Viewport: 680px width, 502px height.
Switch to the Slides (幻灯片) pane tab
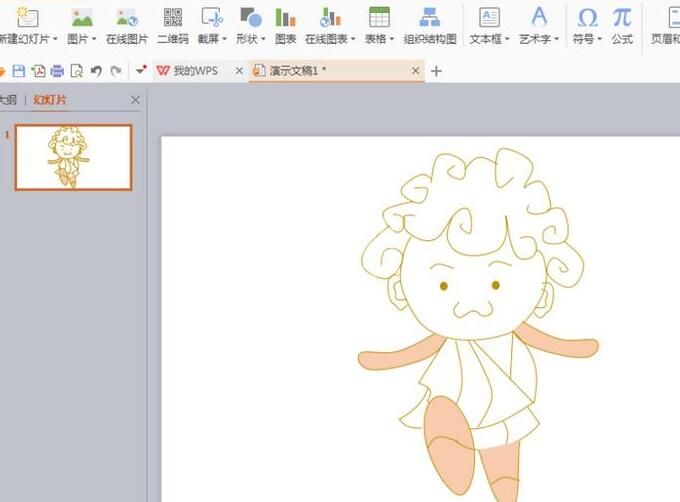pos(49,100)
